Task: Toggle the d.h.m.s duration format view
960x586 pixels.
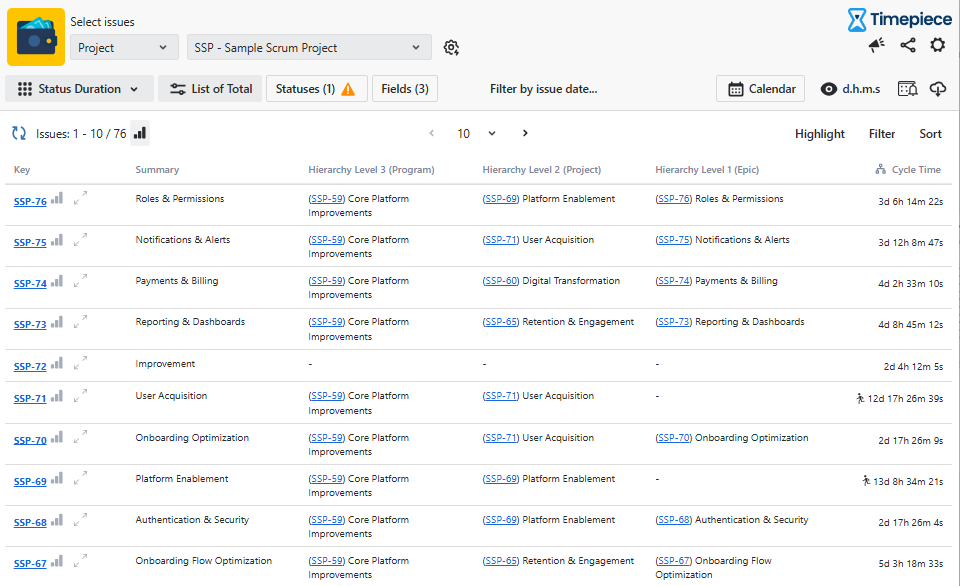Action: [x=851, y=89]
